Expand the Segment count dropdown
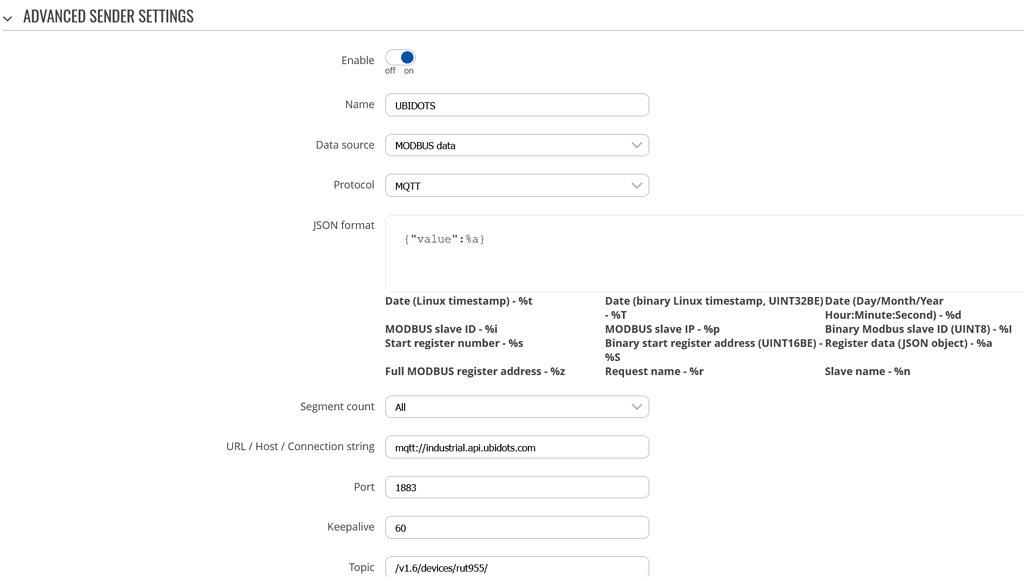 coord(516,406)
